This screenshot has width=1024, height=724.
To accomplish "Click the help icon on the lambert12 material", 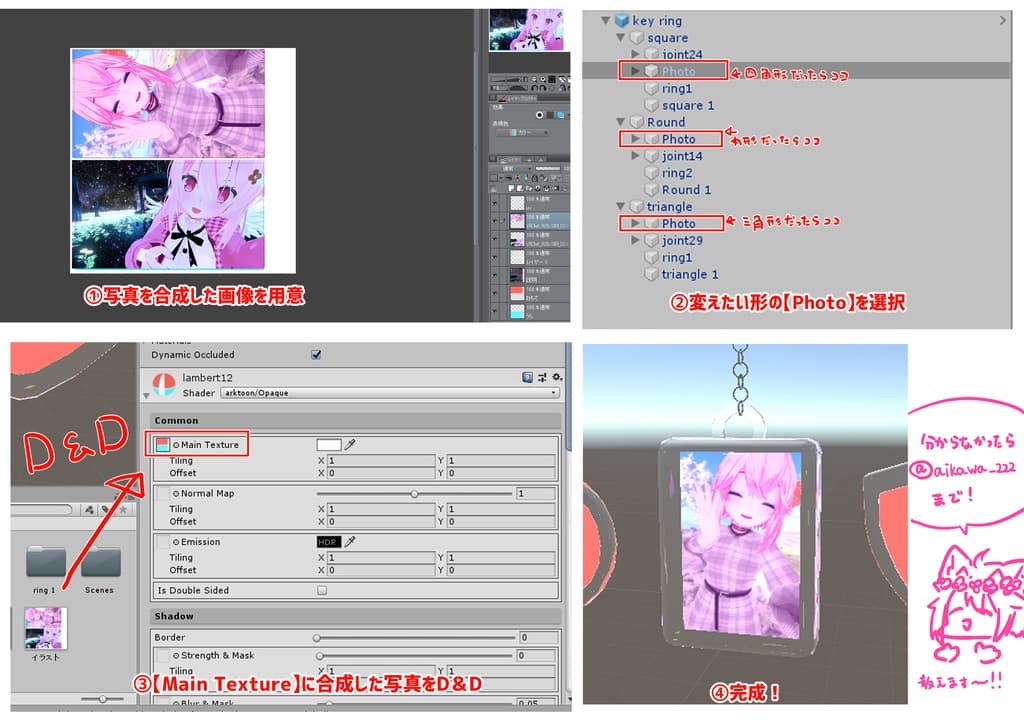I will click(x=525, y=376).
